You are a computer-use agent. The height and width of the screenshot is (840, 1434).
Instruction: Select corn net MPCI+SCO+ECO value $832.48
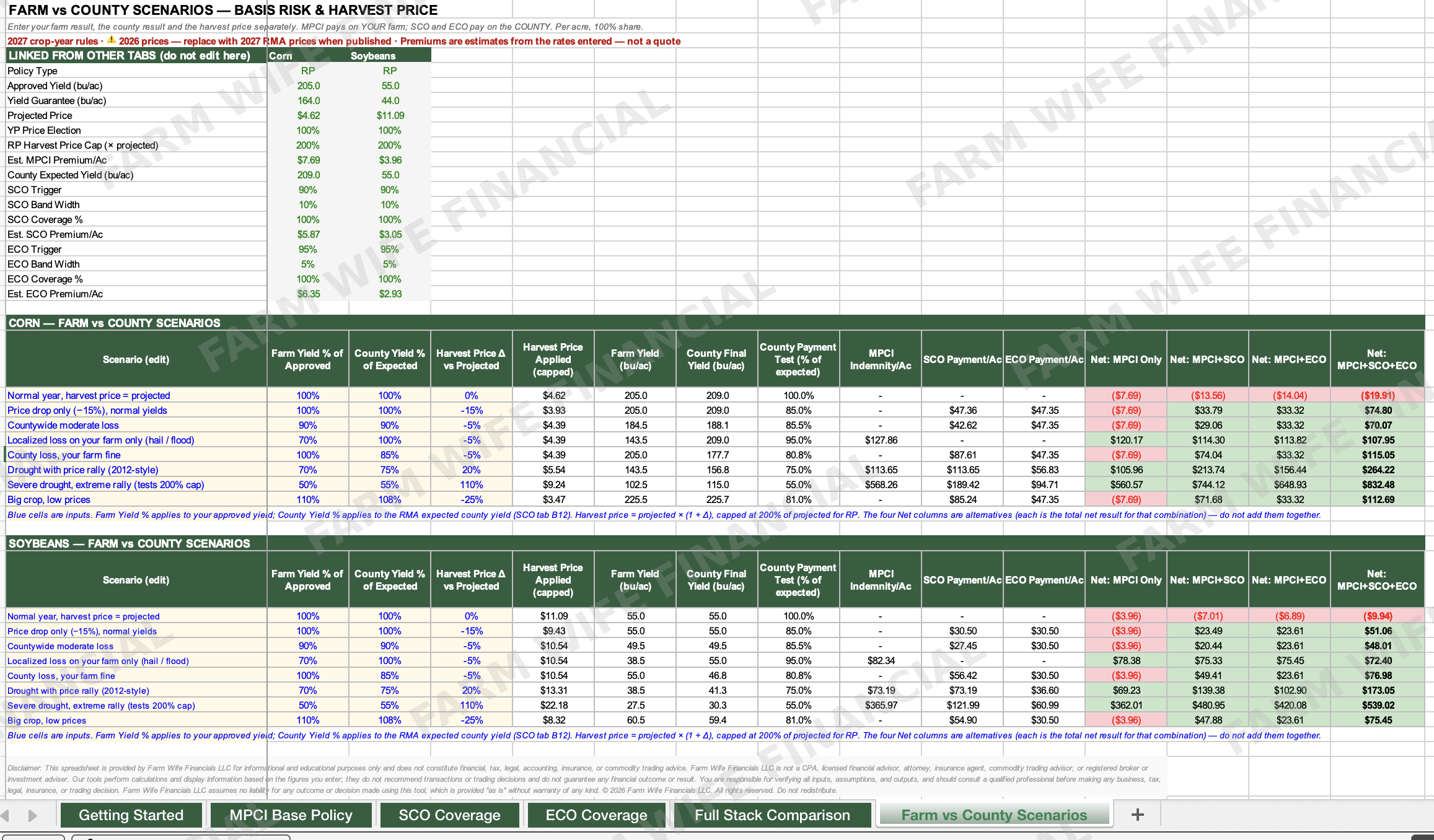tap(1377, 484)
